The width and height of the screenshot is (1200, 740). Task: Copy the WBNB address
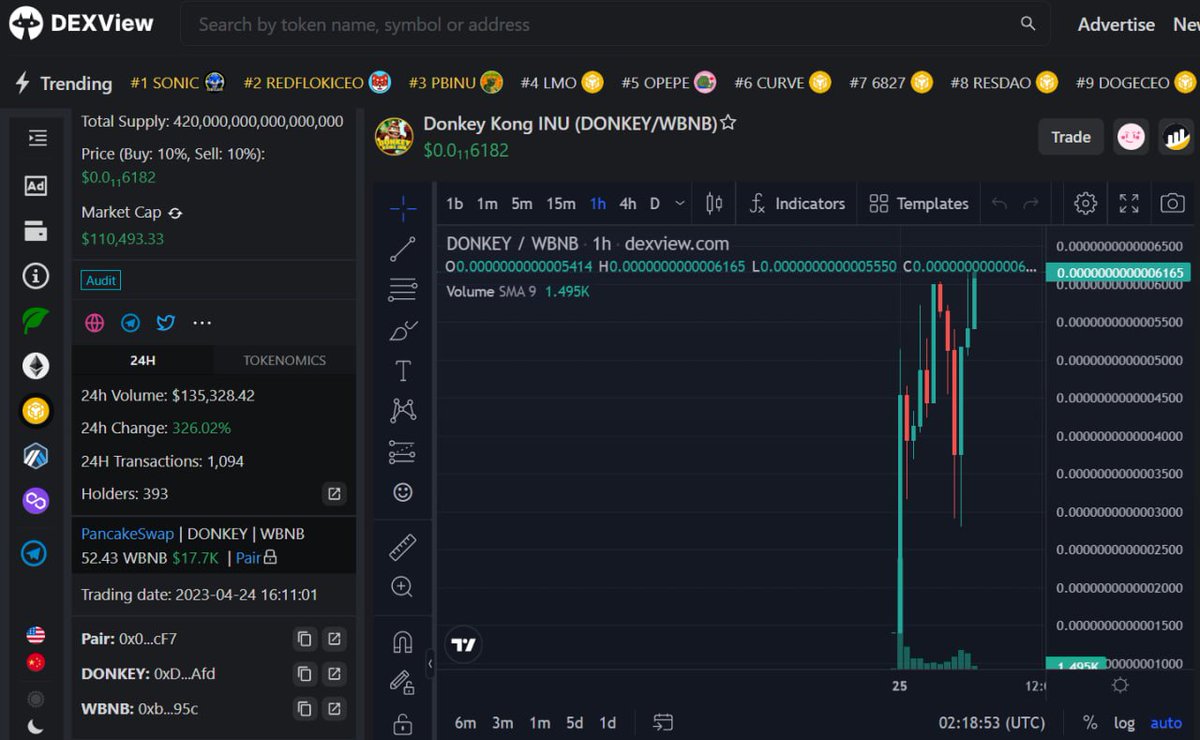(x=305, y=709)
